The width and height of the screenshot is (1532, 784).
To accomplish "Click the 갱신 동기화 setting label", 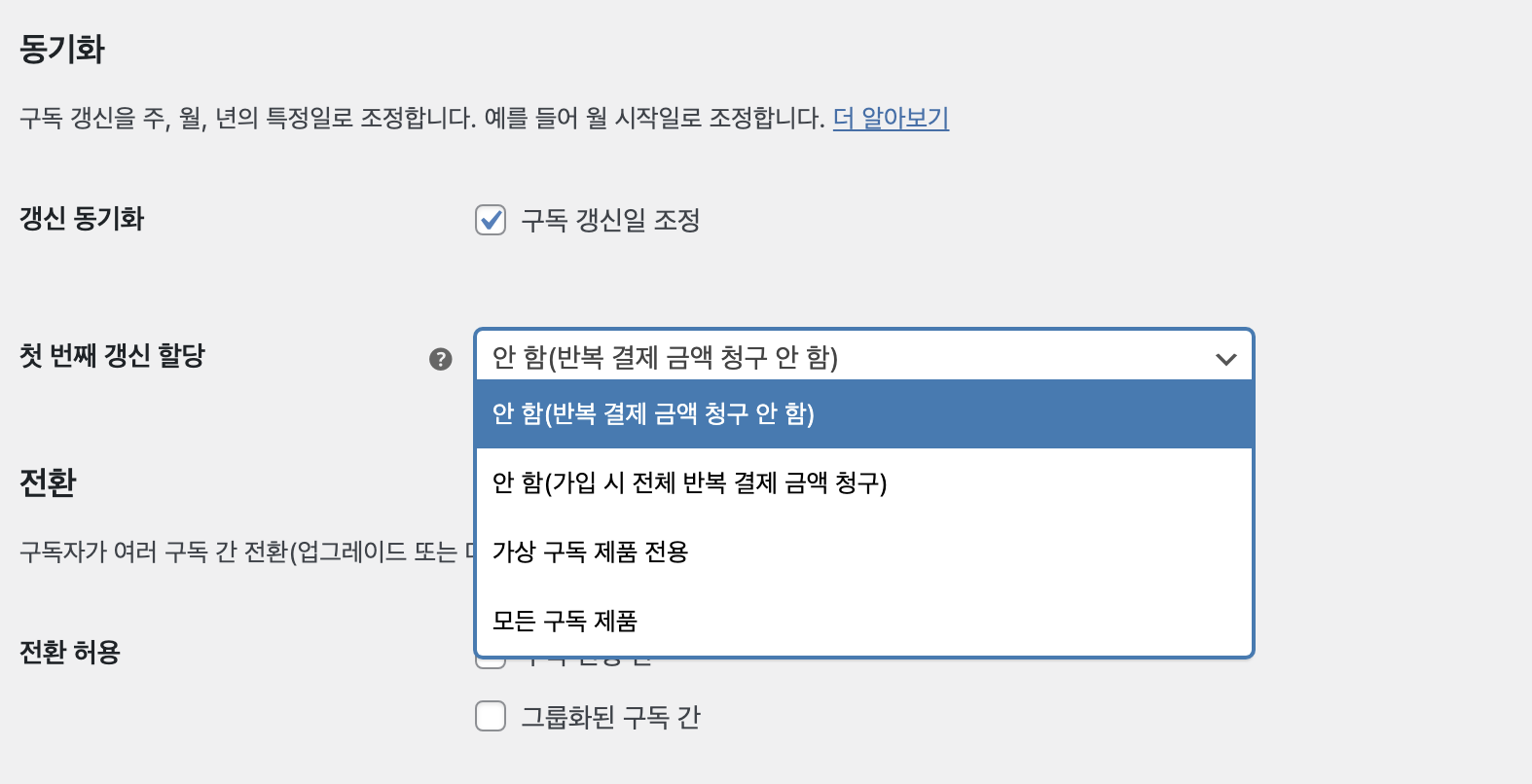I will click(82, 218).
